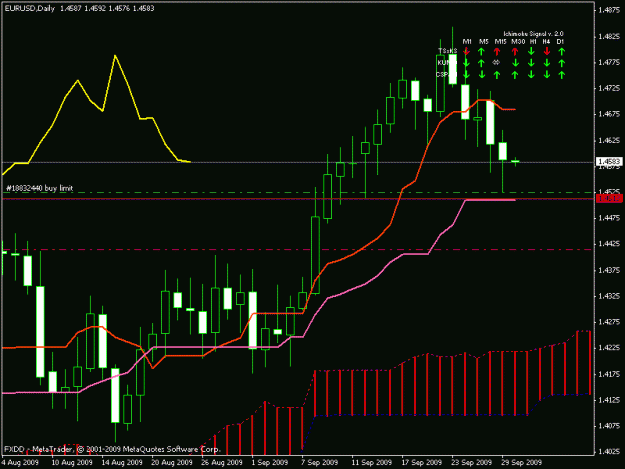
Task: Click the 1.4275 price axis label
Action: tap(609, 322)
